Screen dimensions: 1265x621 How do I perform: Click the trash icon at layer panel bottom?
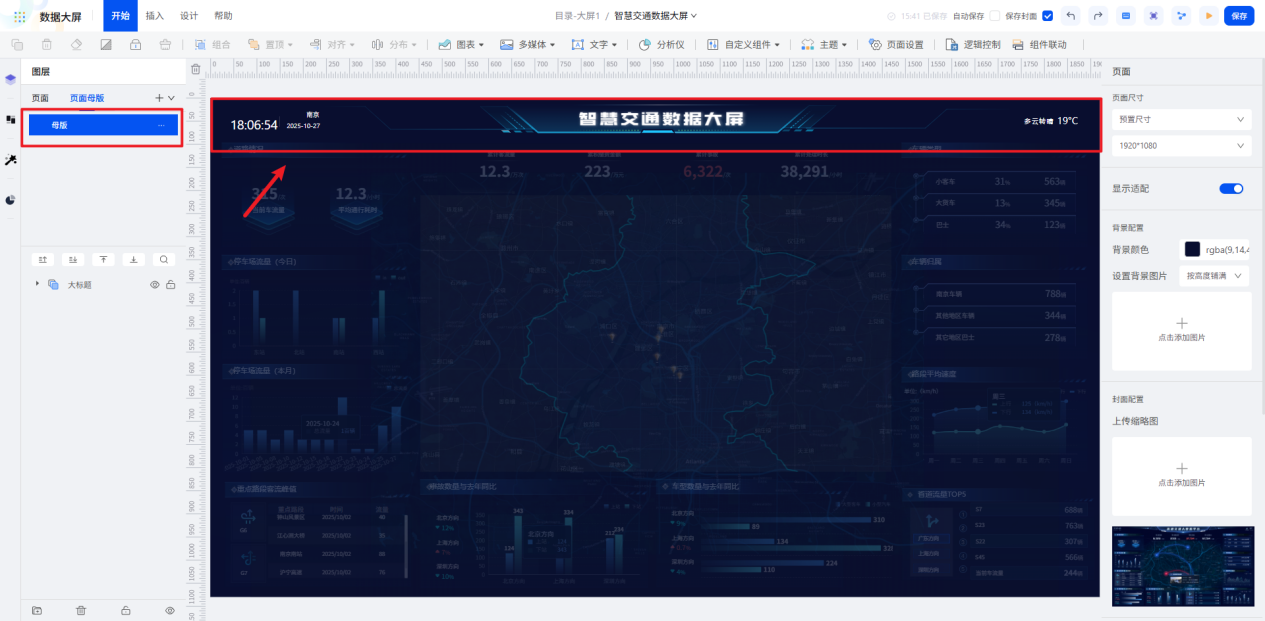[x=81, y=610]
